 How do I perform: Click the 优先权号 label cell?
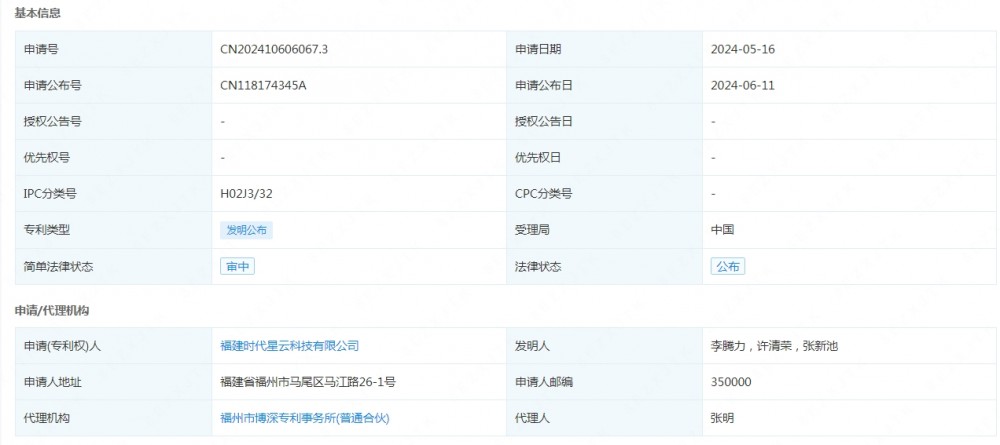pyautogui.click(x=114, y=157)
